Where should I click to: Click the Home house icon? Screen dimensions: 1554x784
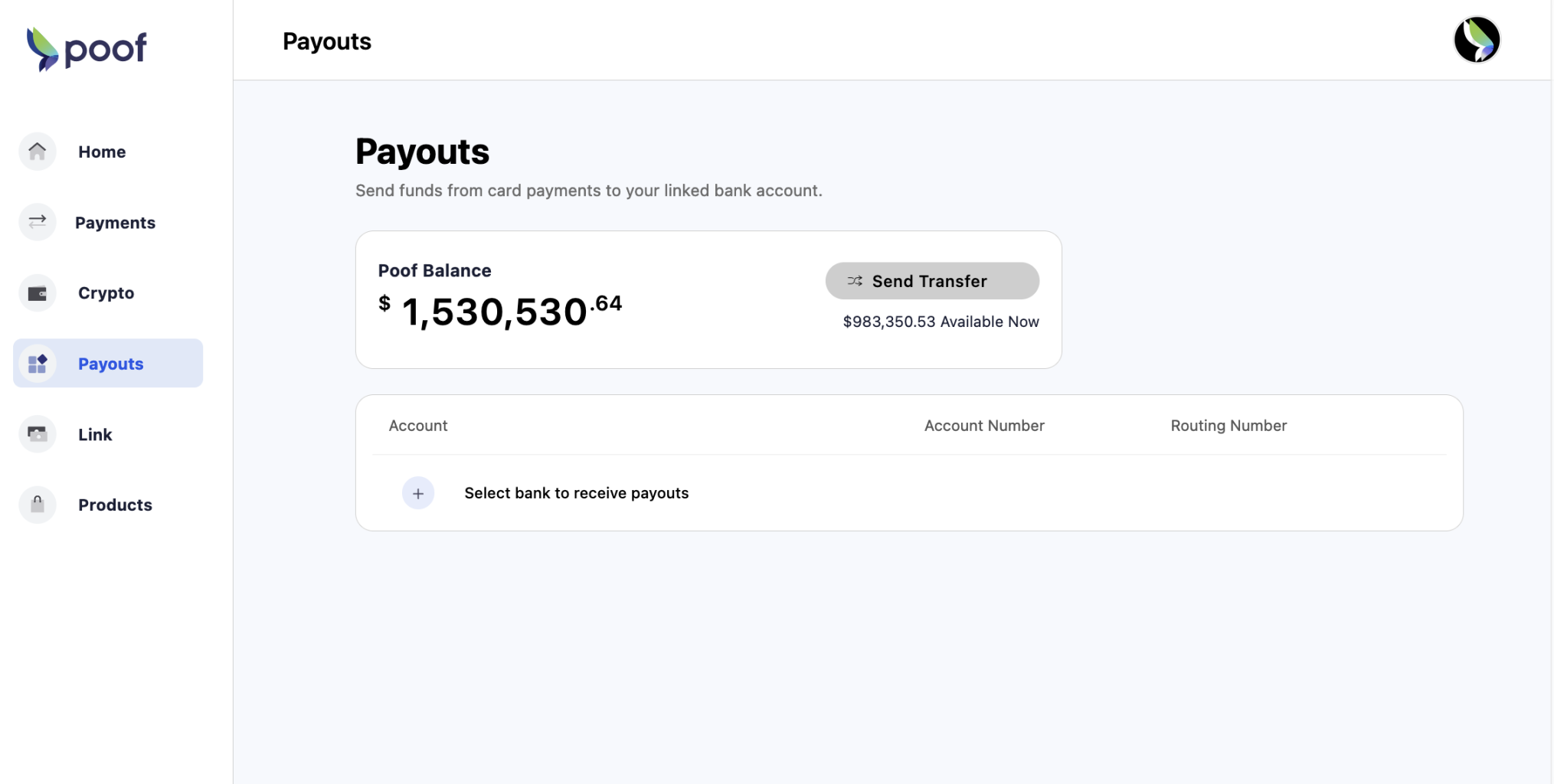tap(38, 152)
